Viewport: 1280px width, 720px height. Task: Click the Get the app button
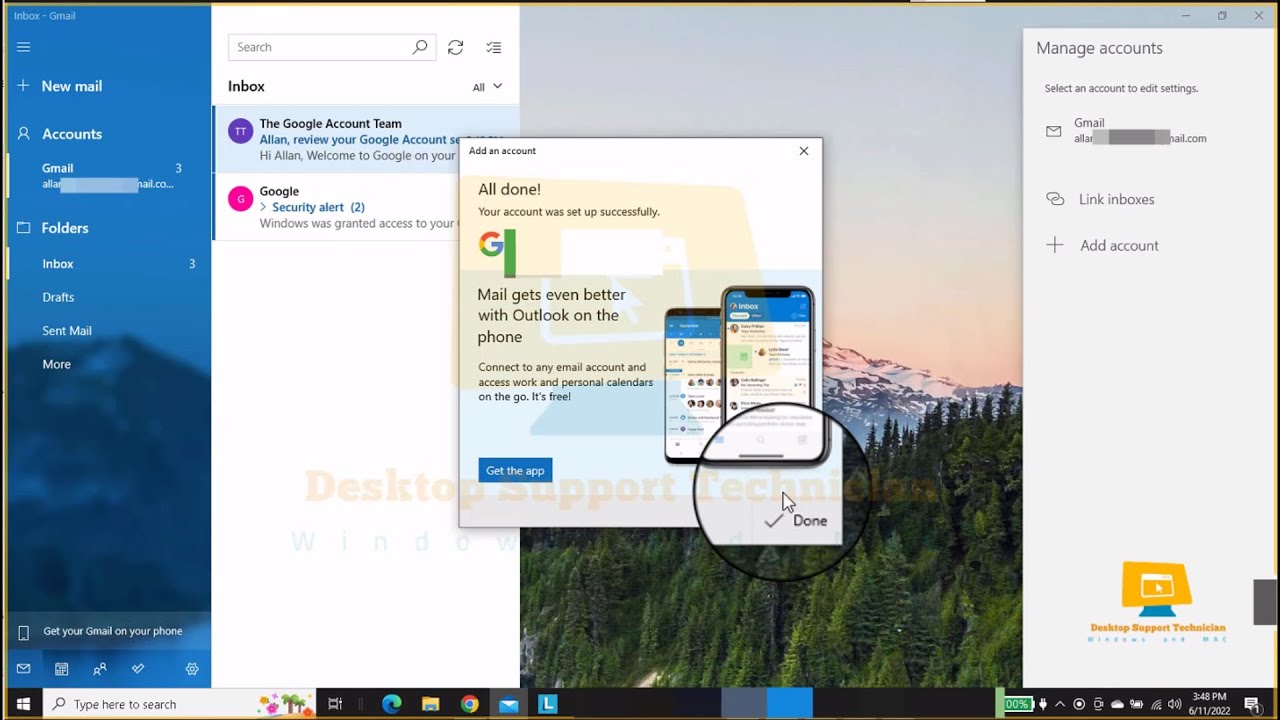tap(515, 471)
